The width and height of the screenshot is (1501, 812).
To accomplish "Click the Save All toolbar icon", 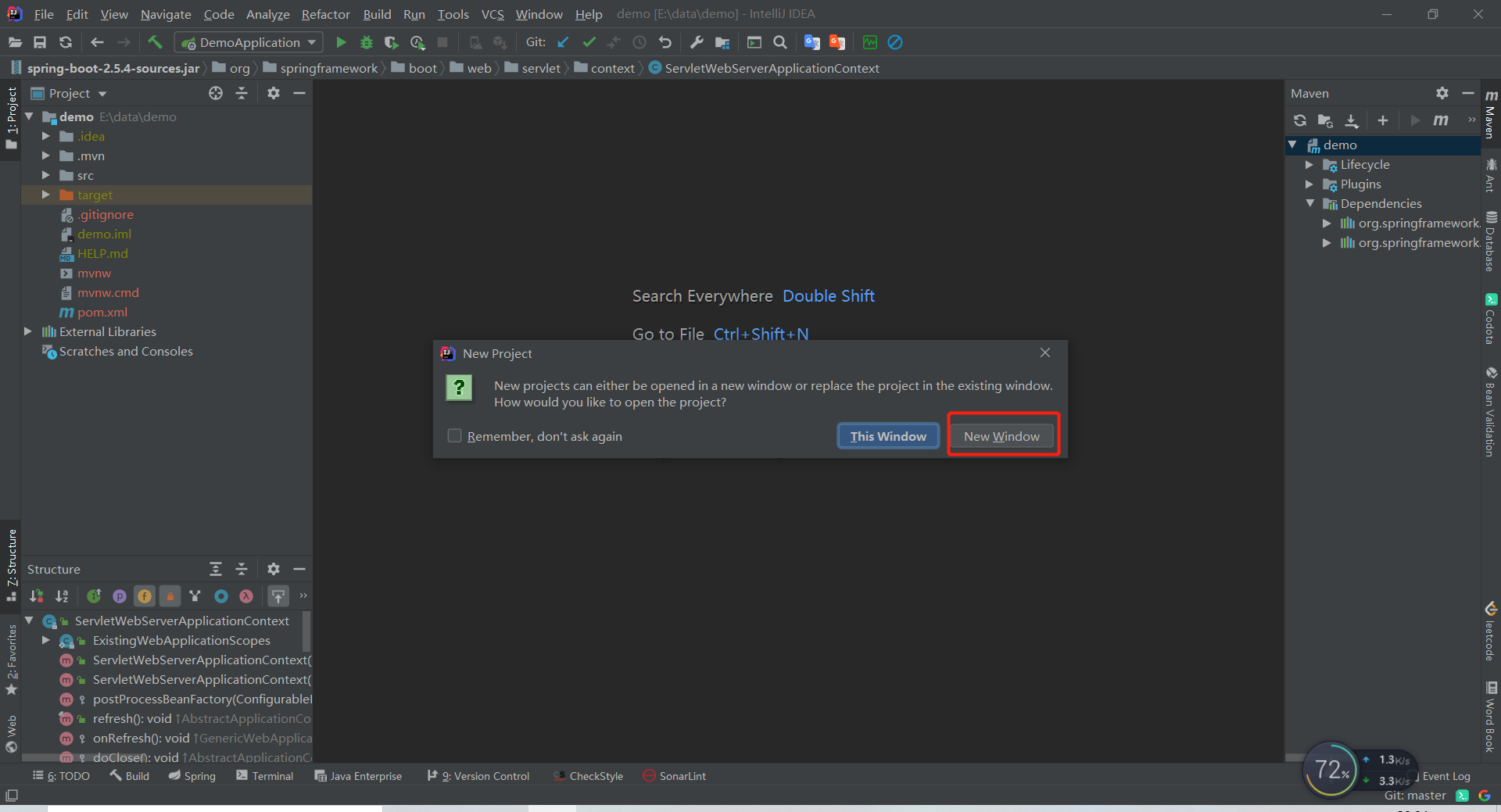I will (x=40, y=42).
